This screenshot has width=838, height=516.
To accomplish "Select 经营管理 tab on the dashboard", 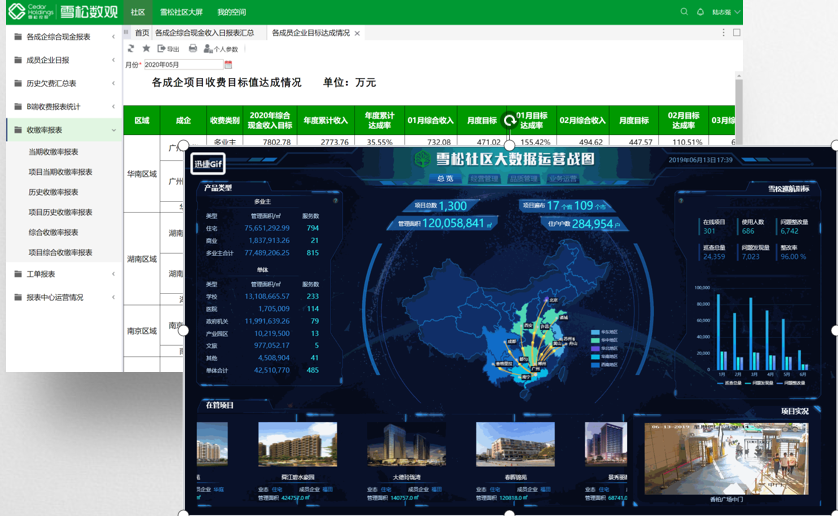I will coord(485,179).
